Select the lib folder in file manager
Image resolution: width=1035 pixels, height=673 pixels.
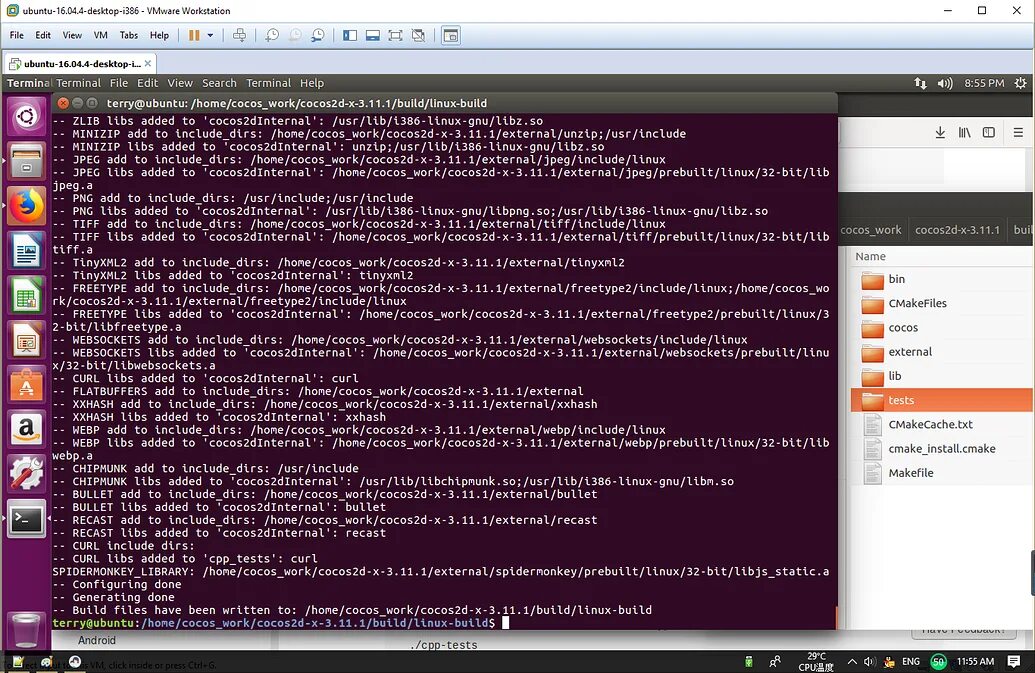pyautogui.click(x=942, y=376)
